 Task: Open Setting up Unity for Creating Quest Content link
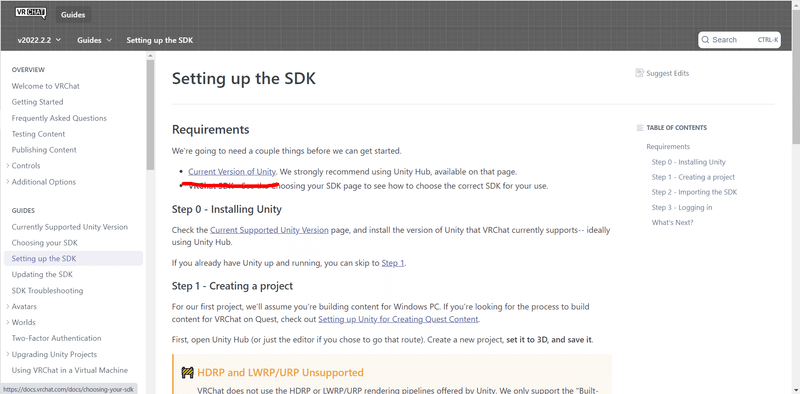398,319
